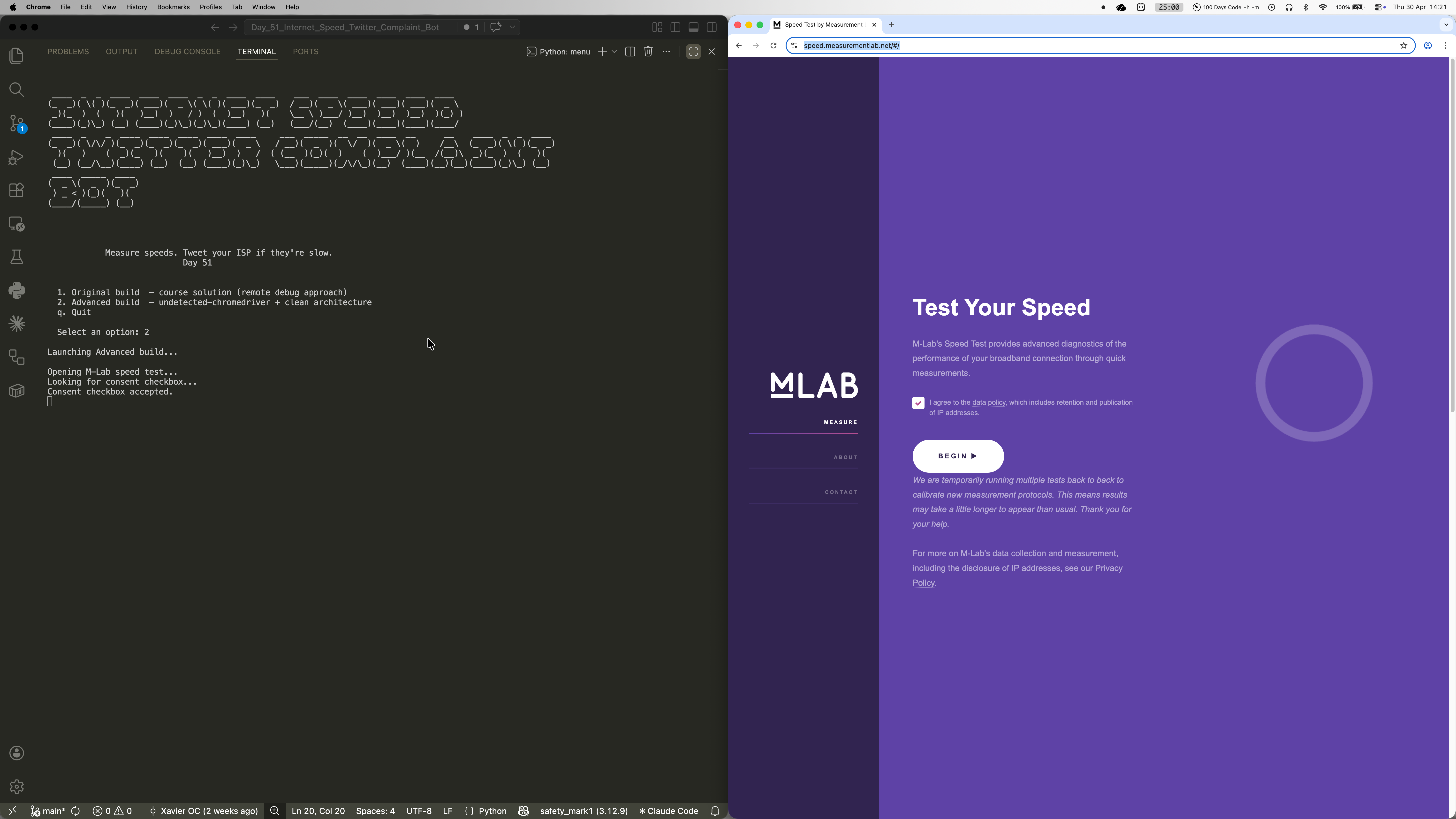1456x819 pixels.
Task: Open the chat icon in VS Code title bar
Action: (x=496, y=27)
